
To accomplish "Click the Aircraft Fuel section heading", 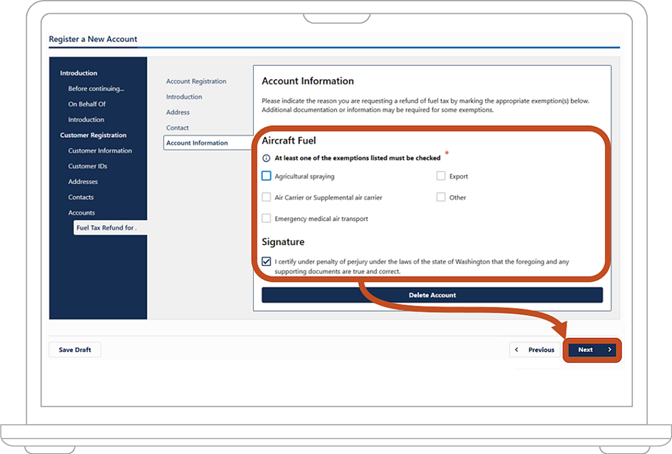I will (289, 141).
